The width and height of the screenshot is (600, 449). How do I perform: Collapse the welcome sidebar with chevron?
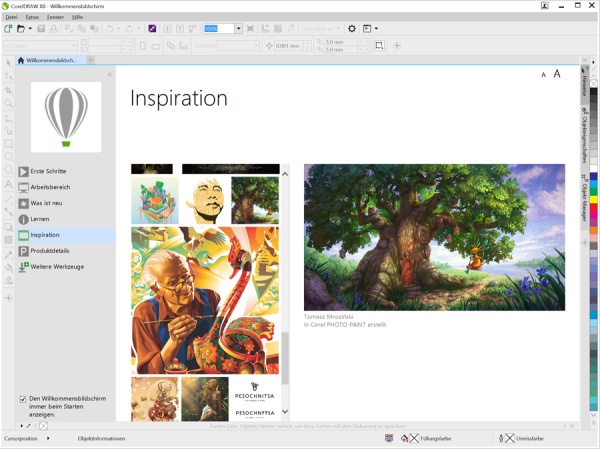click(110, 74)
